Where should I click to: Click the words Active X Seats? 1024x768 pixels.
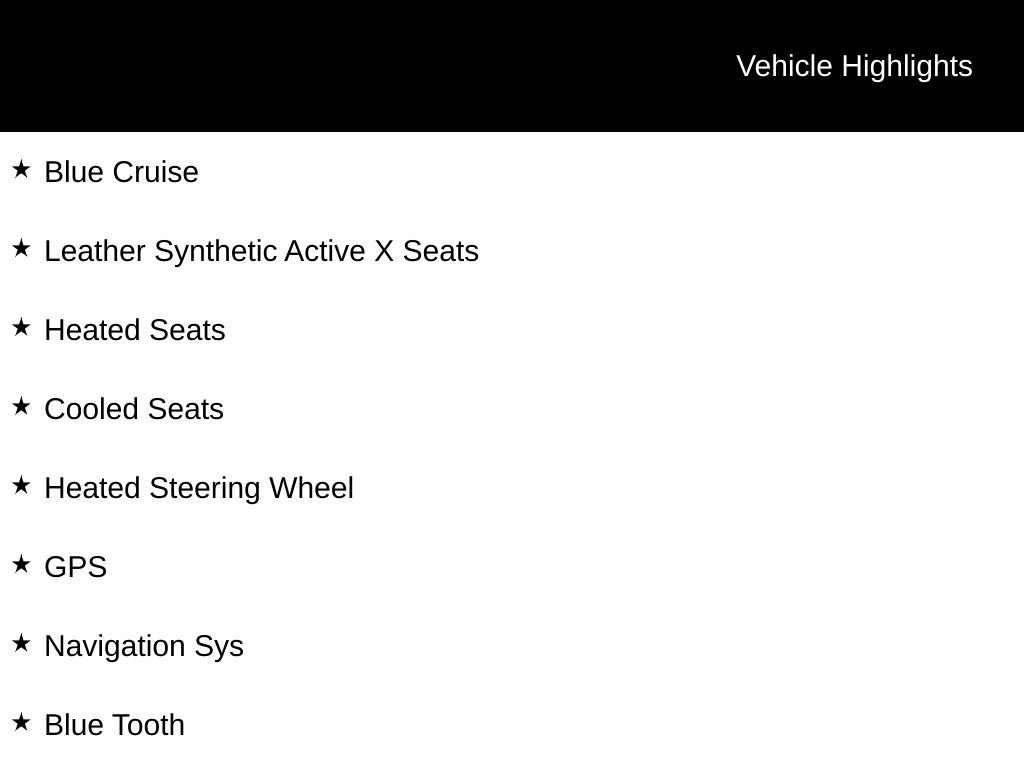click(381, 251)
